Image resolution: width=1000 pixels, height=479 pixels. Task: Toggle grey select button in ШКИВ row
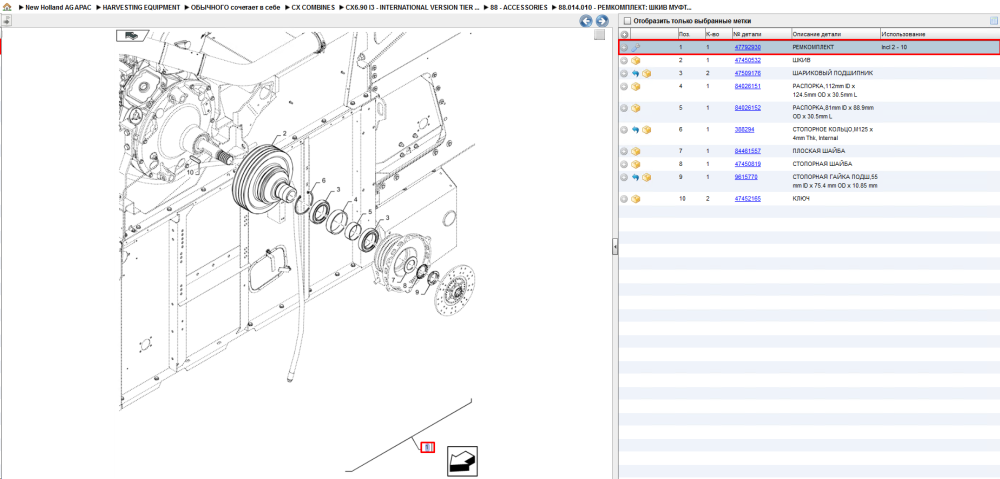[625, 61]
